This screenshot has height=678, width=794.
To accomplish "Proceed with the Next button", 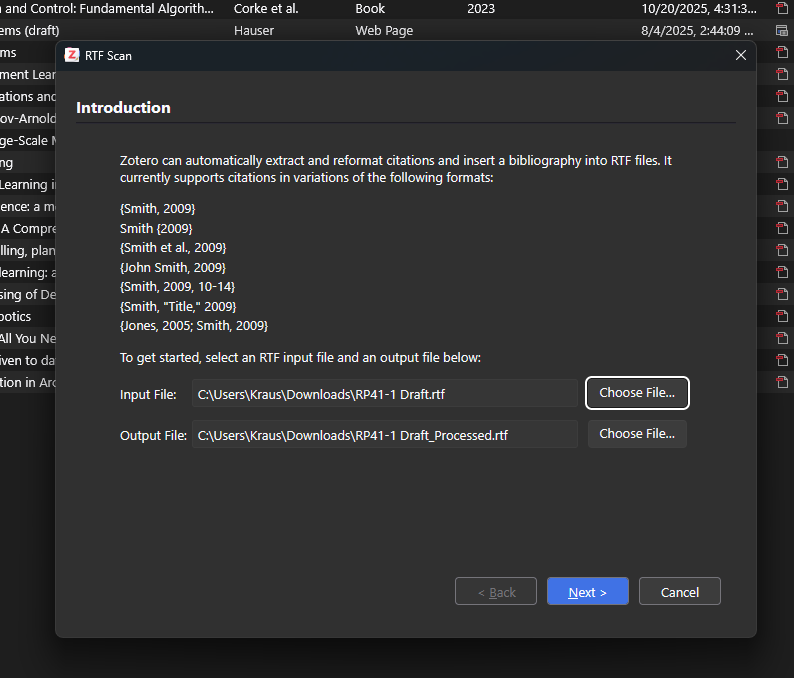I will click(x=587, y=591).
